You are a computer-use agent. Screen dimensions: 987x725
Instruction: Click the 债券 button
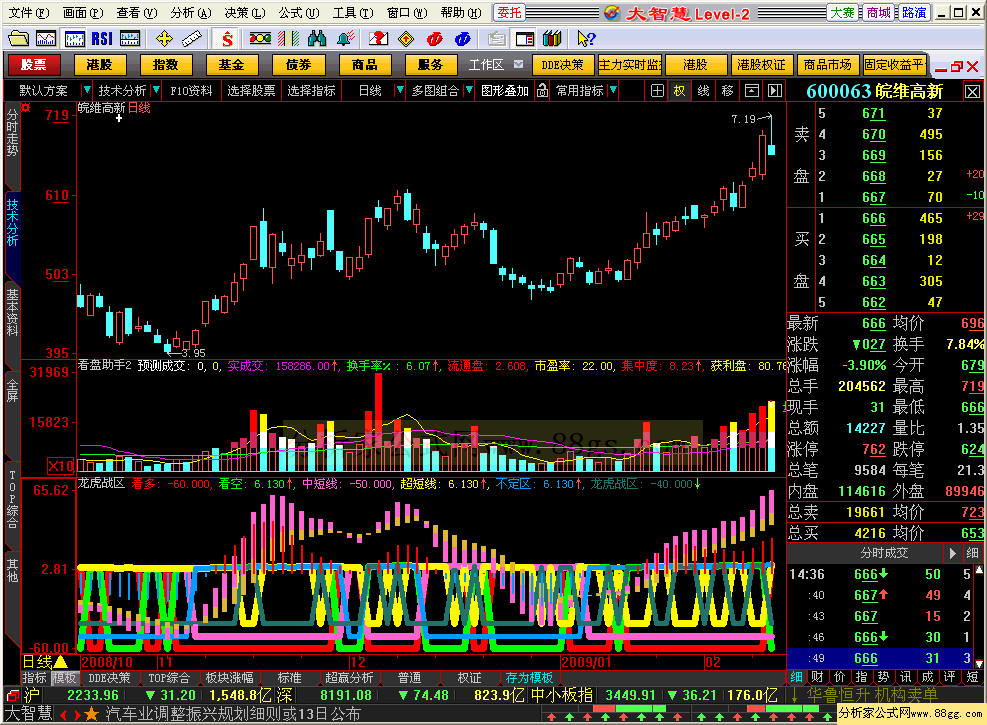click(298, 64)
